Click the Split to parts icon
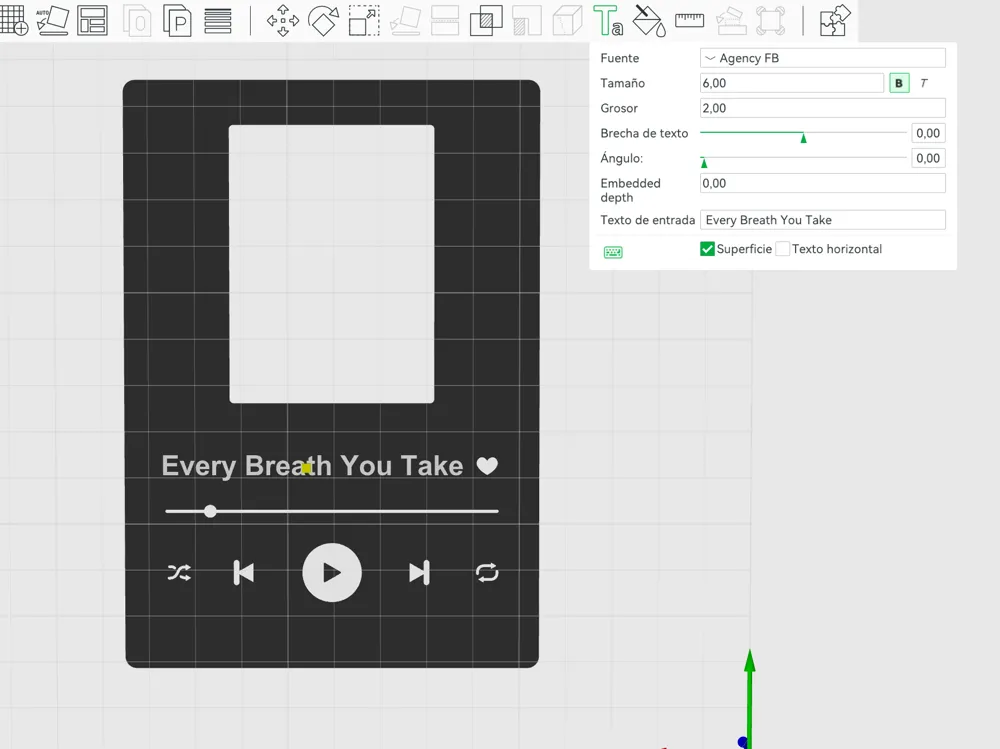Screen dimensions: 1000x749 tap(177, 20)
